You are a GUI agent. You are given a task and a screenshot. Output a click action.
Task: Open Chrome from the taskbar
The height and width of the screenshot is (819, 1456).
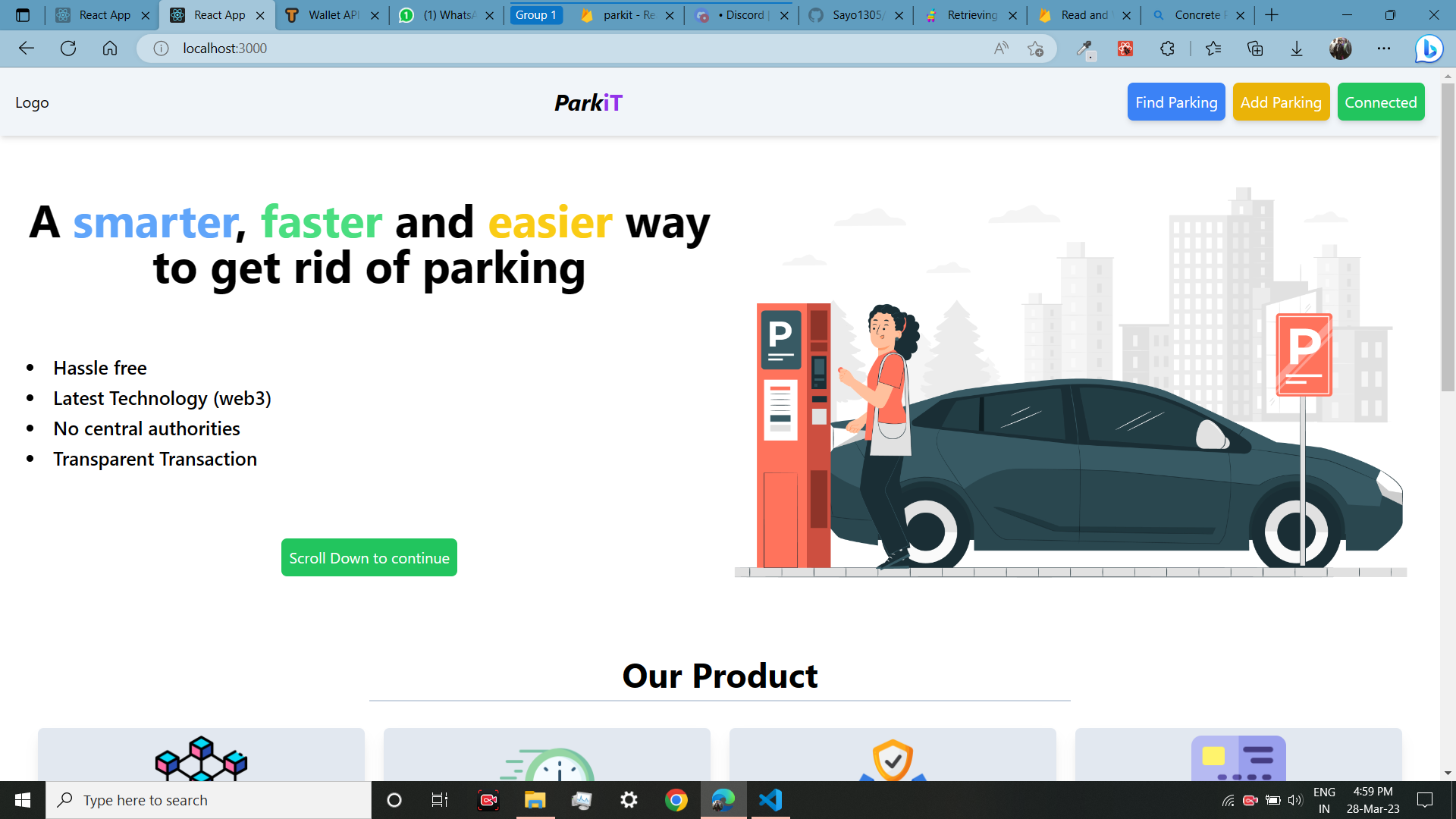[x=676, y=800]
